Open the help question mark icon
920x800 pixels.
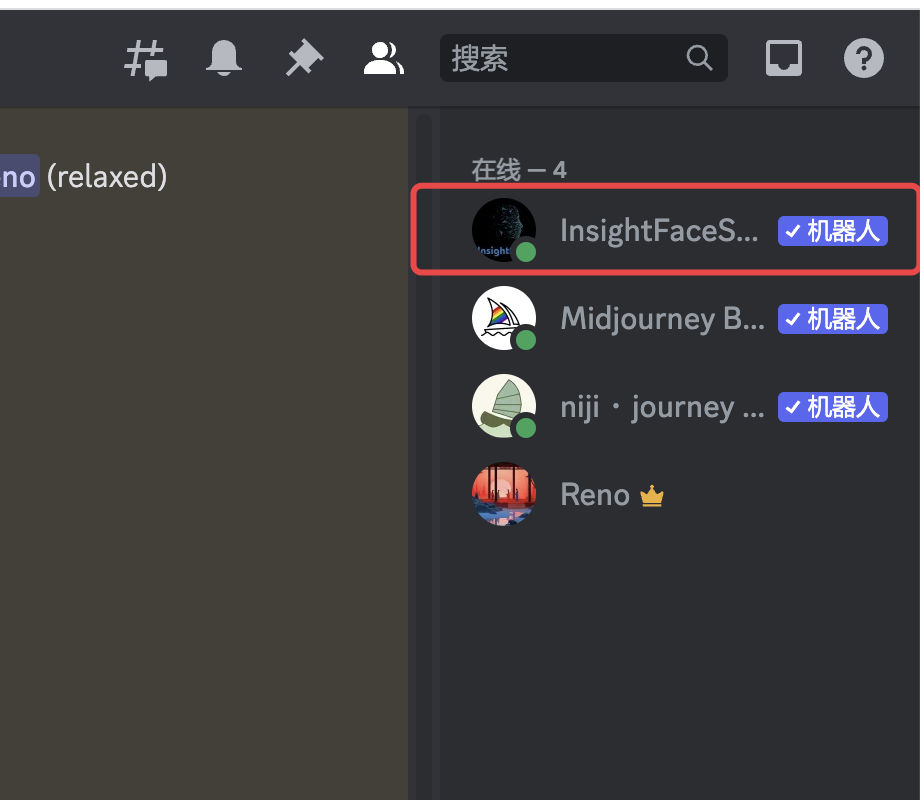coord(864,58)
